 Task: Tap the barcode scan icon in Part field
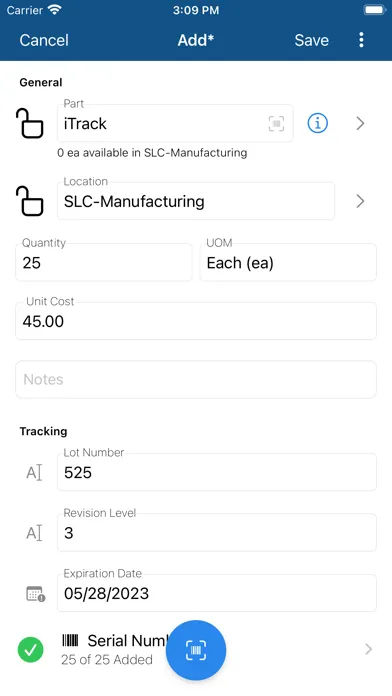(x=276, y=123)
